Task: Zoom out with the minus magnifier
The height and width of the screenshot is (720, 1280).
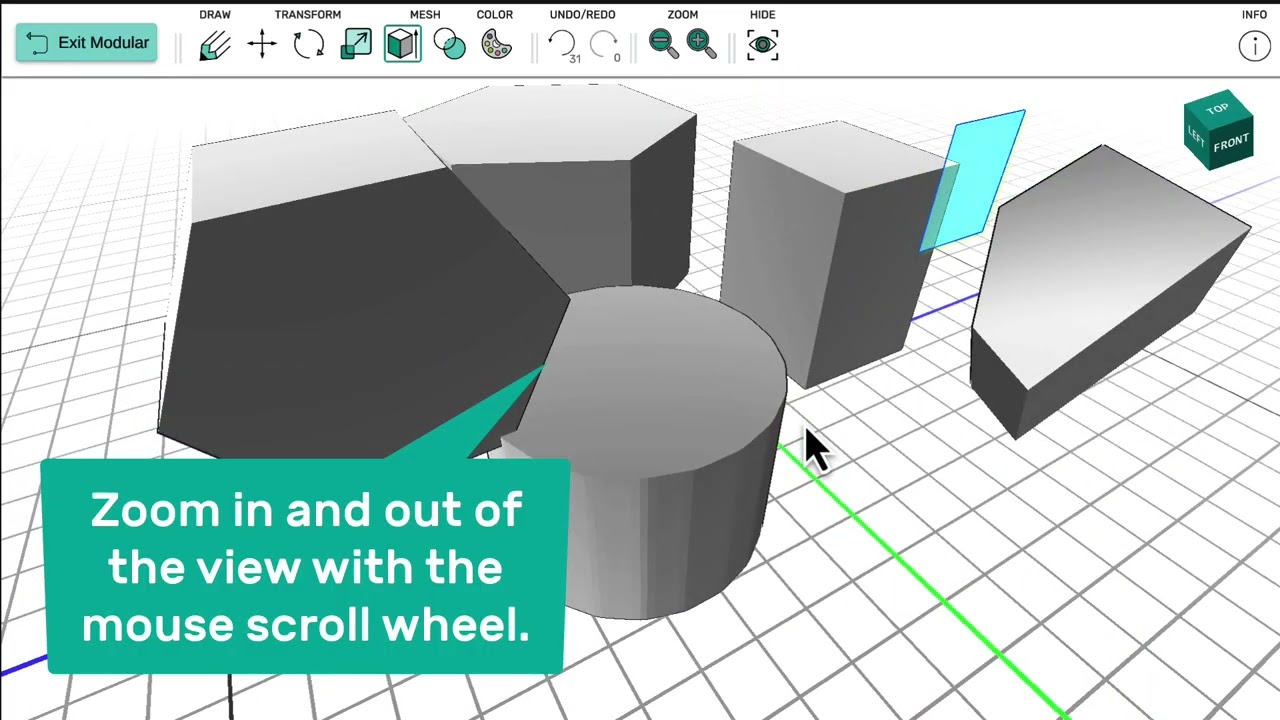Action: coord(663,44)
